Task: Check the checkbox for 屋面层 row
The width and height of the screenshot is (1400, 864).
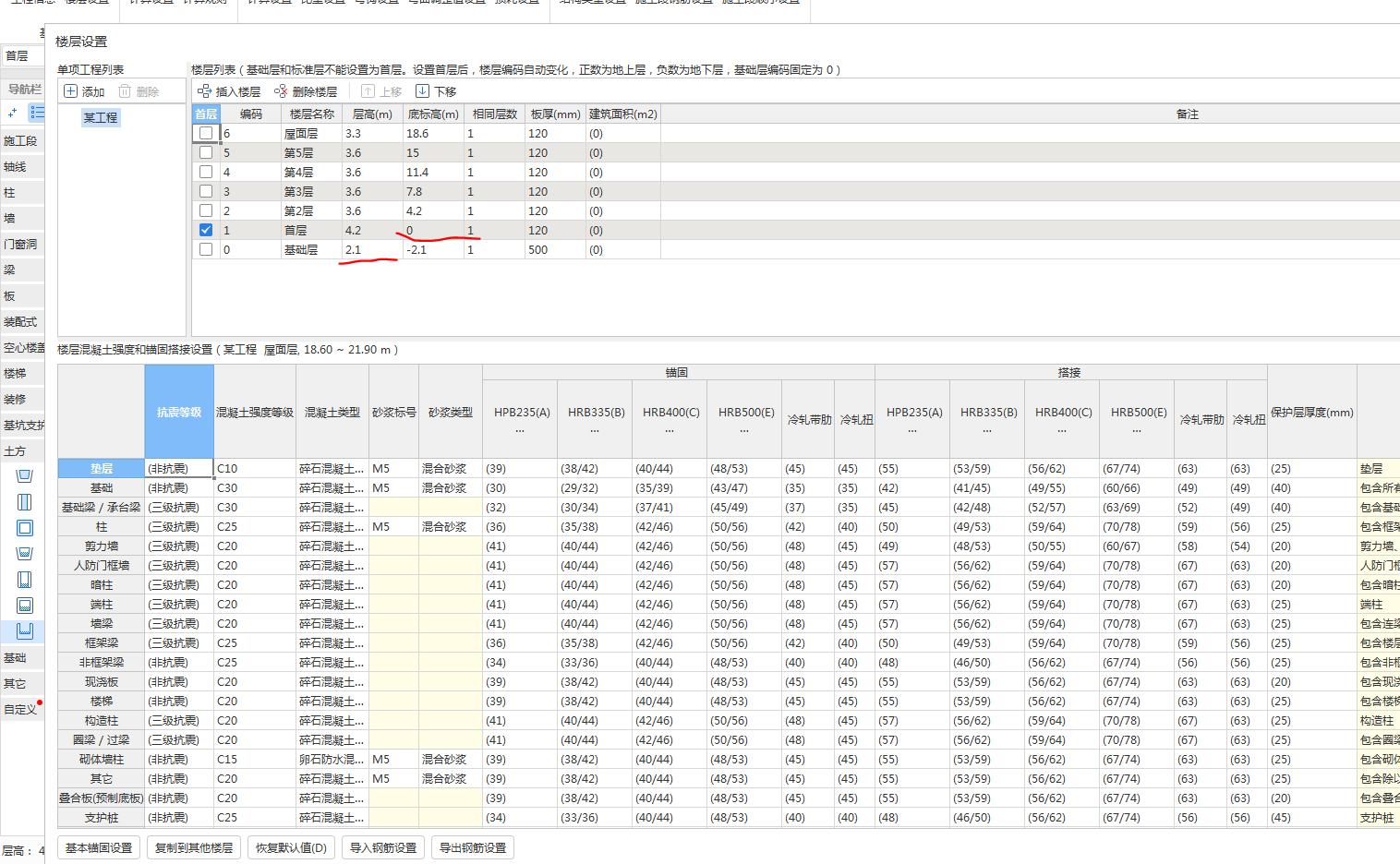Action: point(206,133)
